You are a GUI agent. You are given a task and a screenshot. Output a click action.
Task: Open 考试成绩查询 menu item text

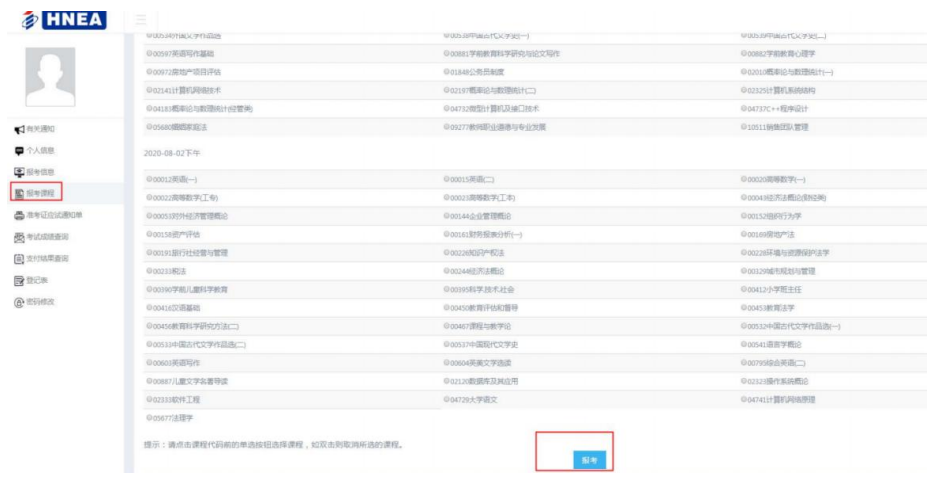coord(47,237)
